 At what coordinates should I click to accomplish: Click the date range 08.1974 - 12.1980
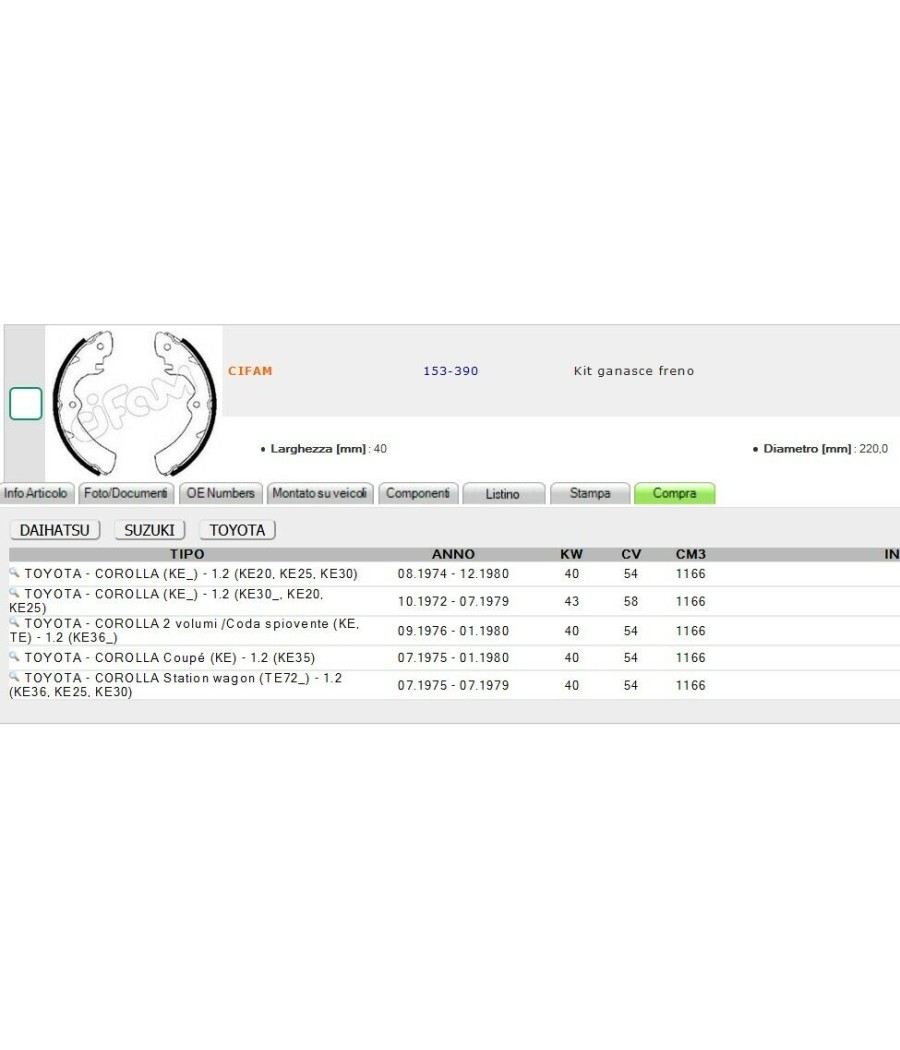pyautogui.click(x=453, y=574)
